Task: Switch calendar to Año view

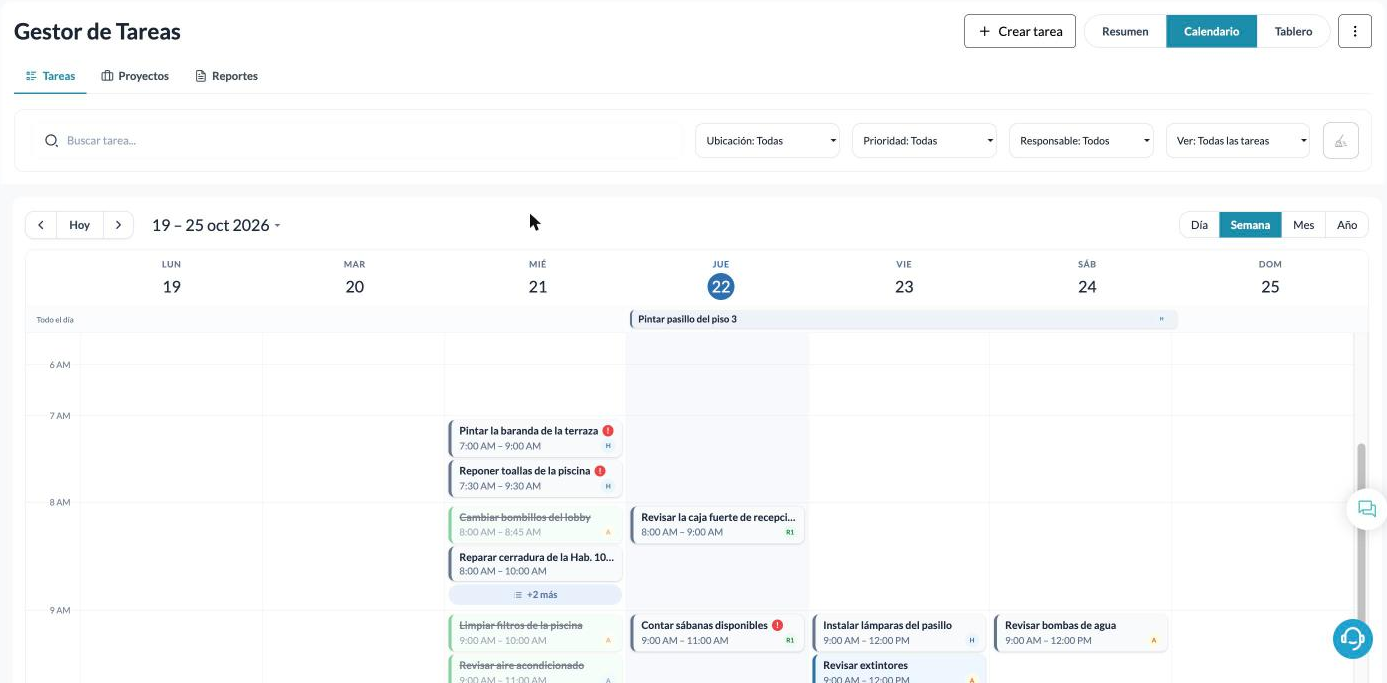Action: click(x=1347, y=225)
